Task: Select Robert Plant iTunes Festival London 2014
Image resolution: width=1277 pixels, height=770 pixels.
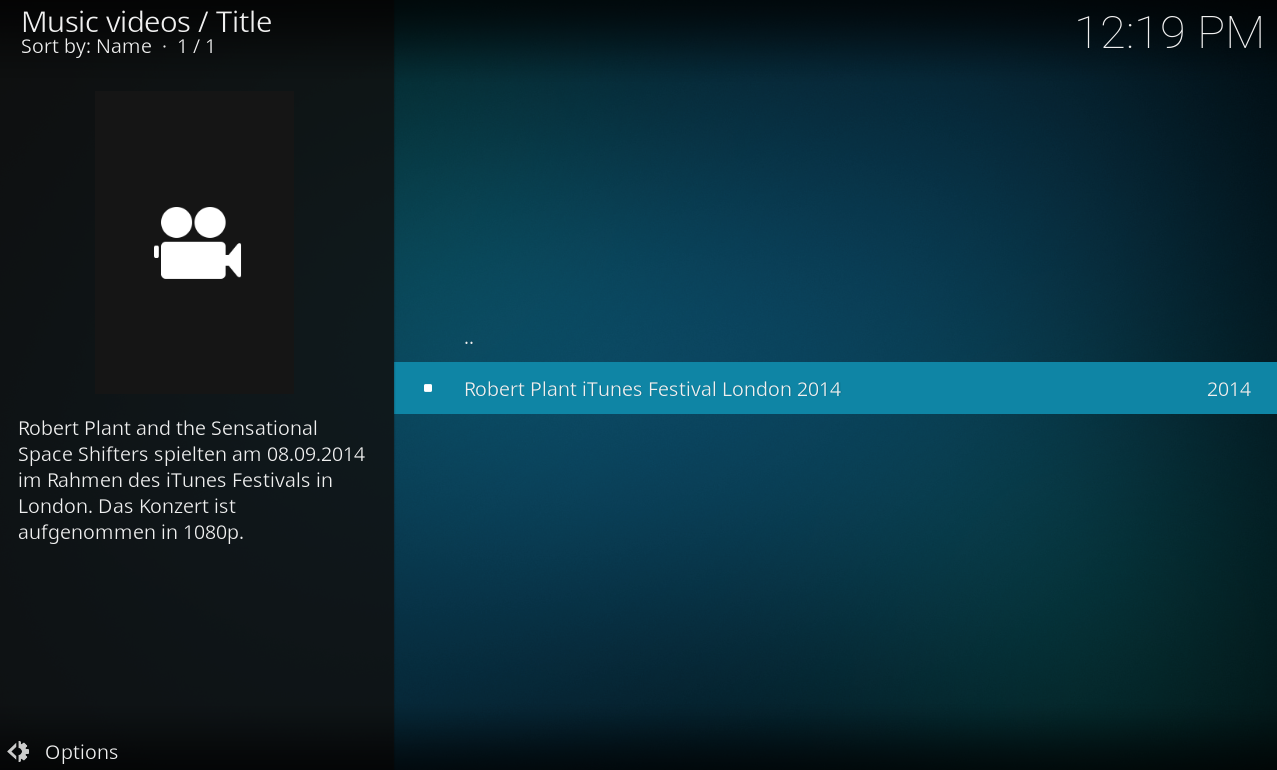Action: [835, 388]
